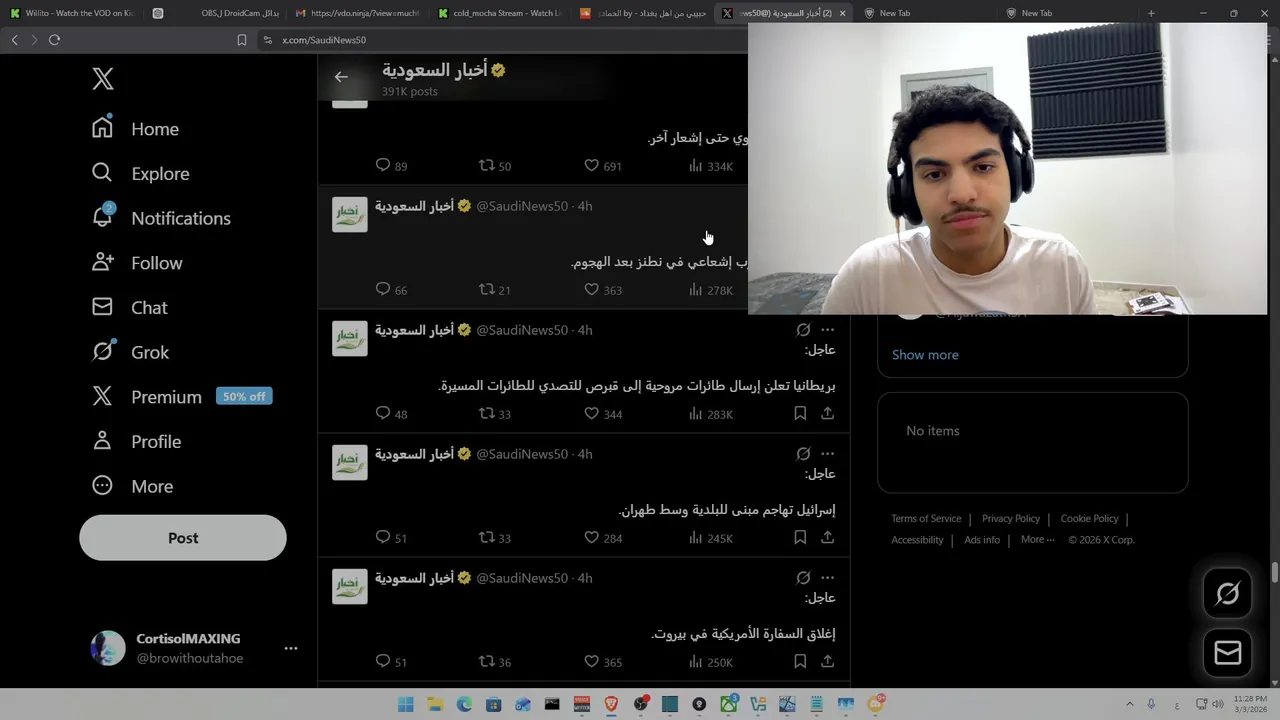Open Notifications in the sidebar
The height and width of the screenshot is (720, 1280).
pyautogui.click(x=161, y=218)
